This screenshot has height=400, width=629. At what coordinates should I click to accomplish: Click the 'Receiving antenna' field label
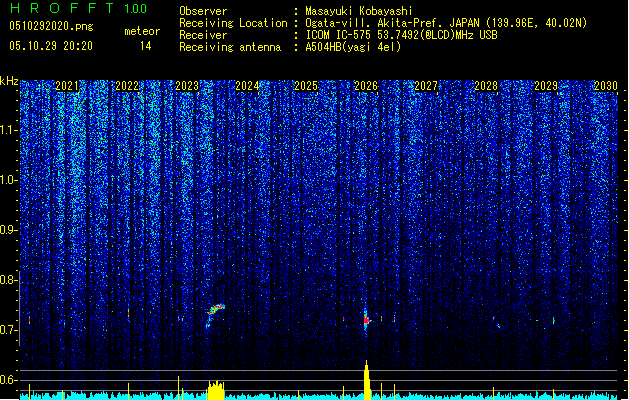point(230,47)
